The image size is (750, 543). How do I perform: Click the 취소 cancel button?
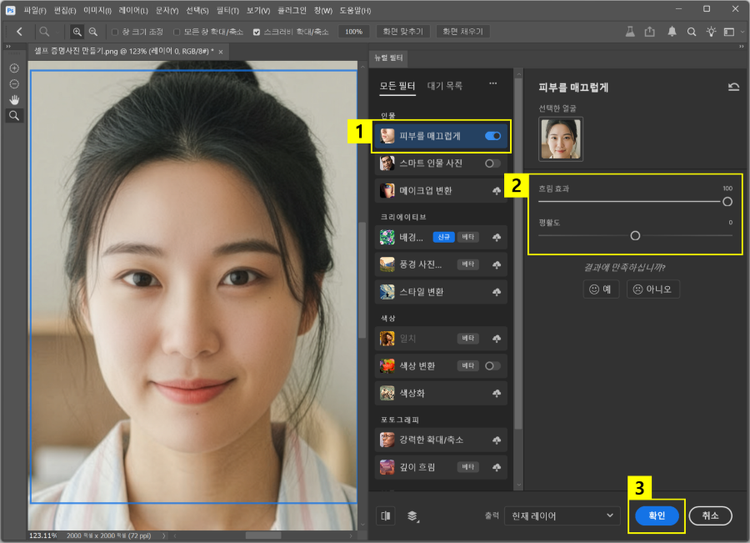(x=710, y=516)
